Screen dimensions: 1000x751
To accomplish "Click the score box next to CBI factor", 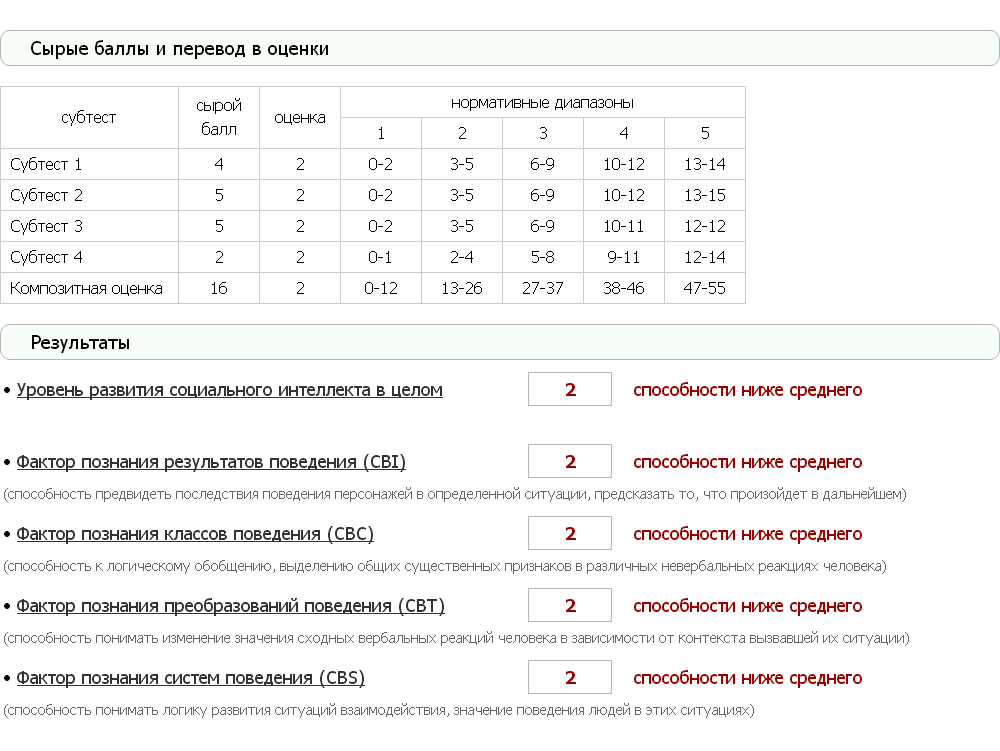I will point(570,462).
